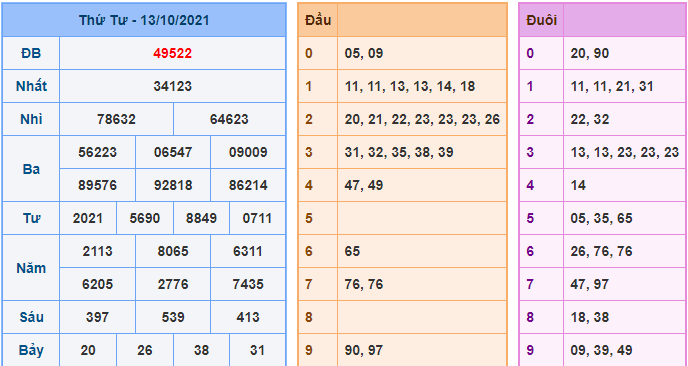
Task: Select Đuôi row values 22, 32
Action: [x=590, y=119]
